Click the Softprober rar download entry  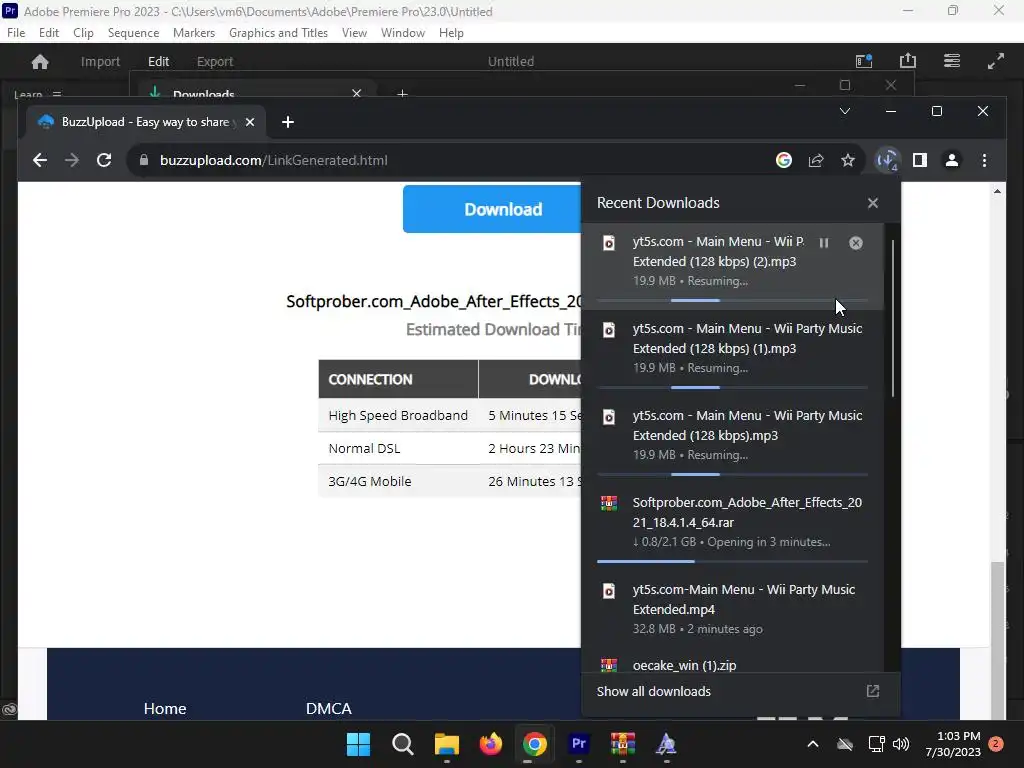tap(732, 527)
